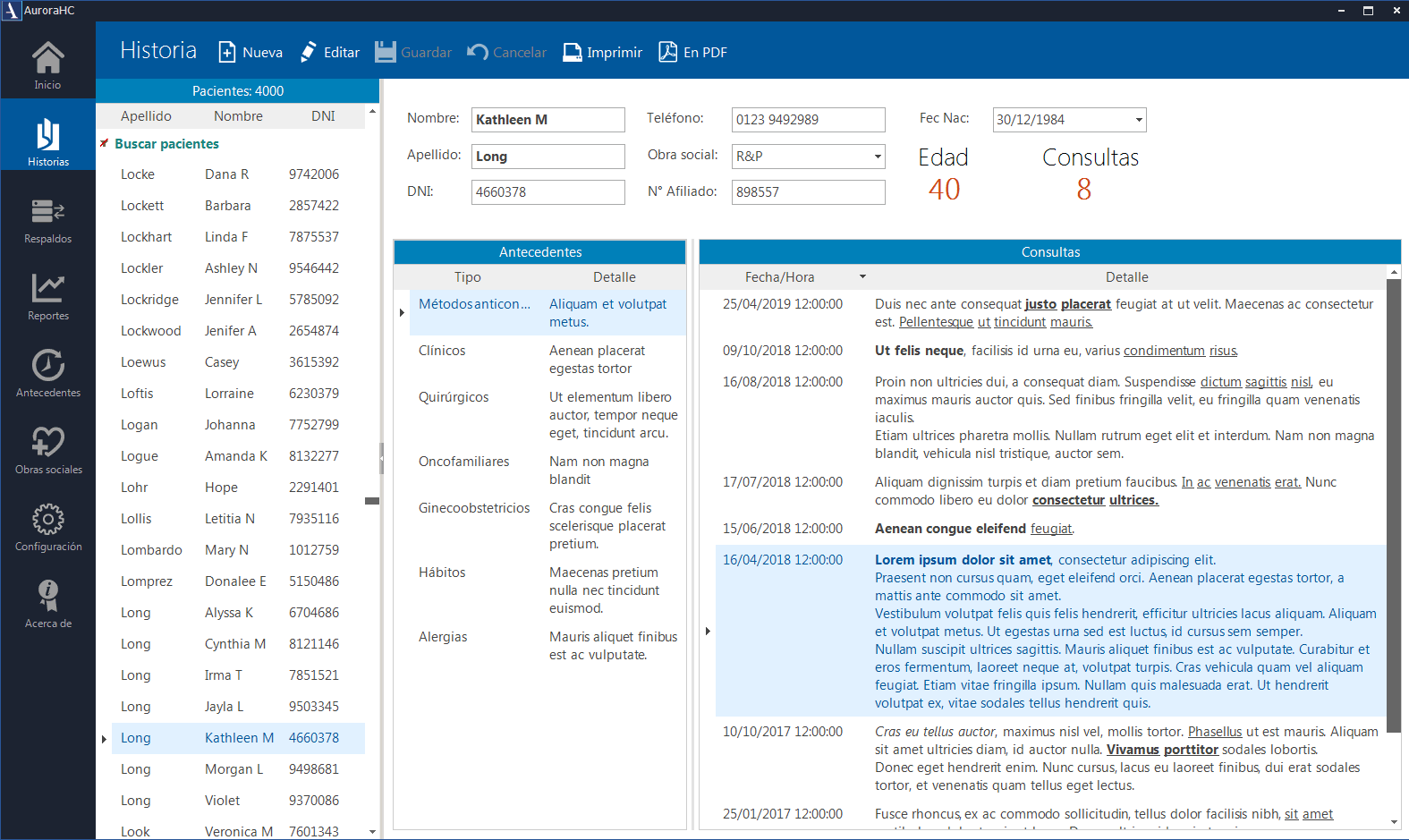Open the Antecedentes sidebar section
This screenshot has height=840, width=1409.
(x=48, y=369)
